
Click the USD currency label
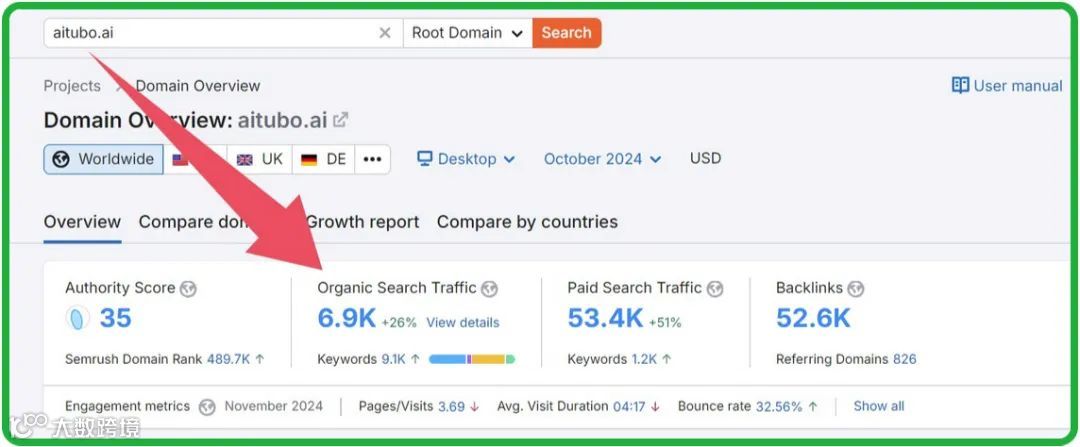(705, 158)
